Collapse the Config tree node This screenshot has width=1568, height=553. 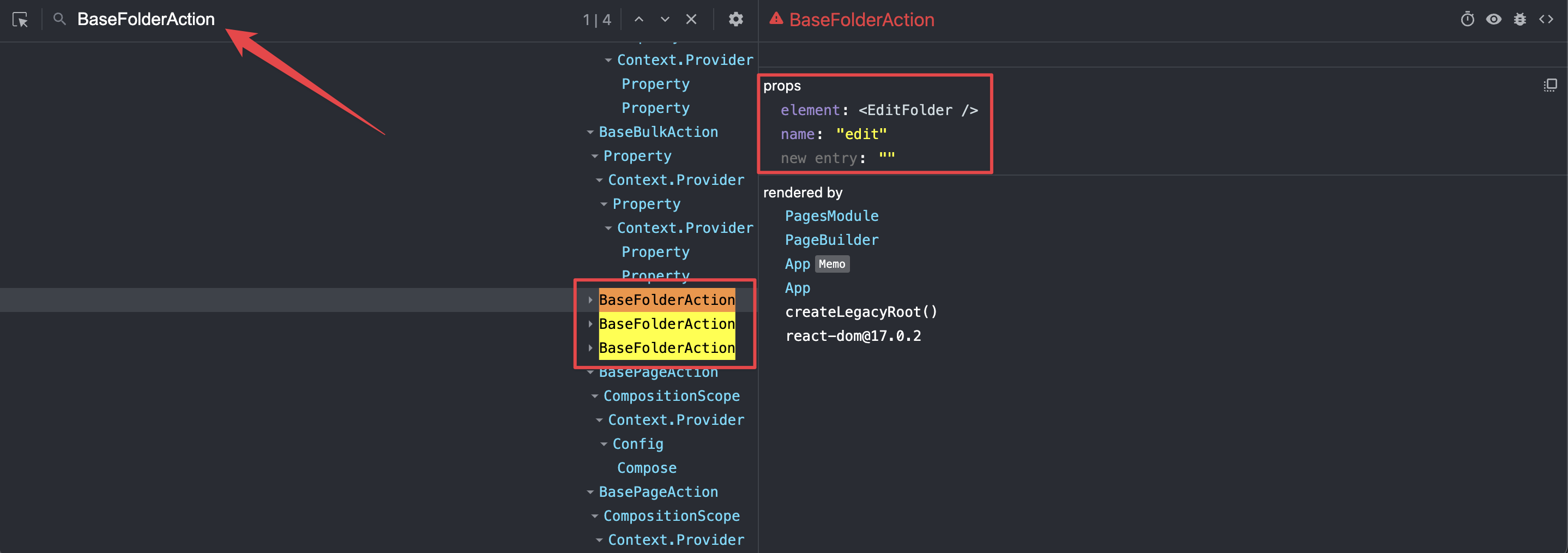(604, 443)
